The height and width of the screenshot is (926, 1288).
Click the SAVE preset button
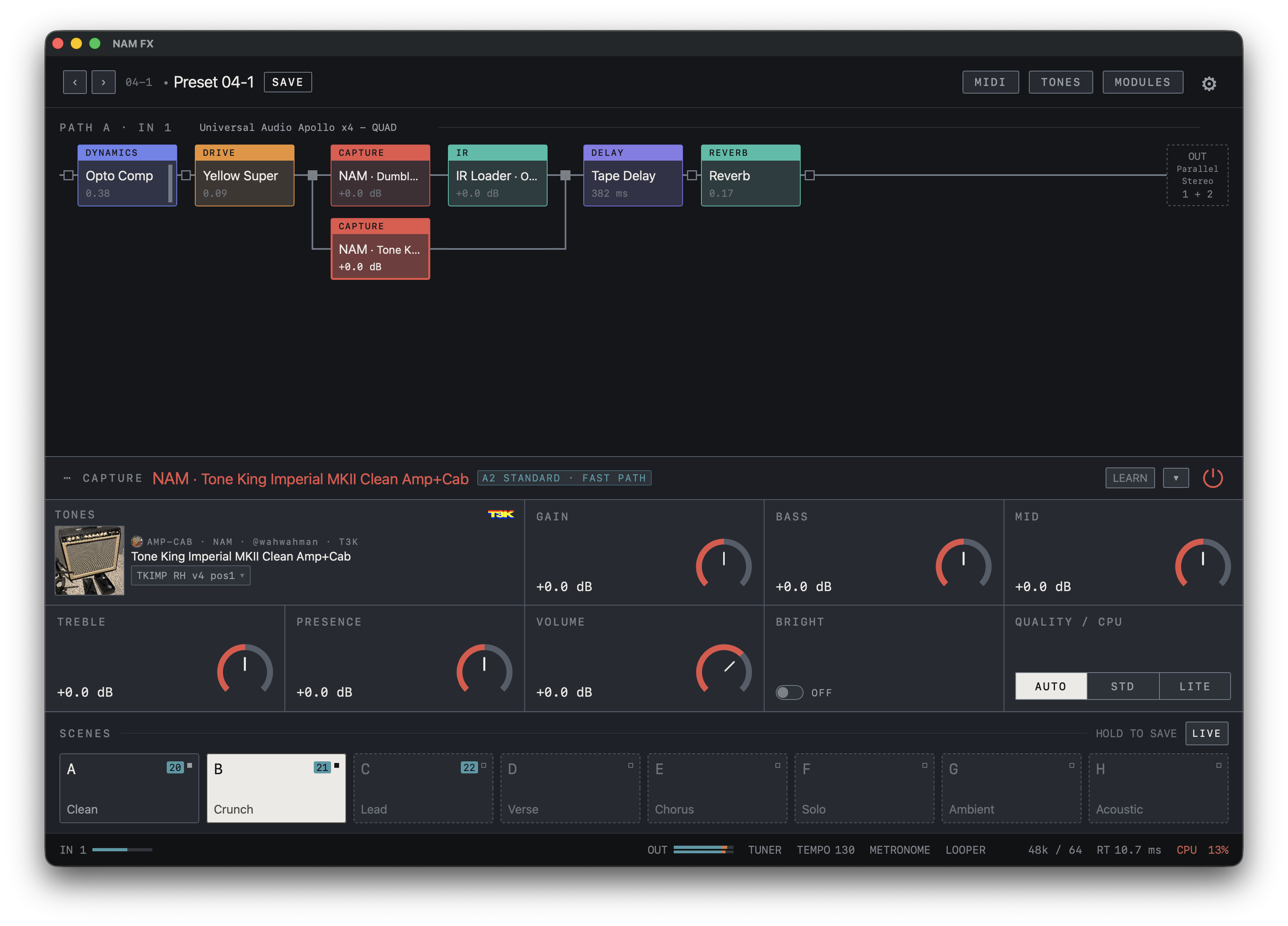tap(287, 82)
